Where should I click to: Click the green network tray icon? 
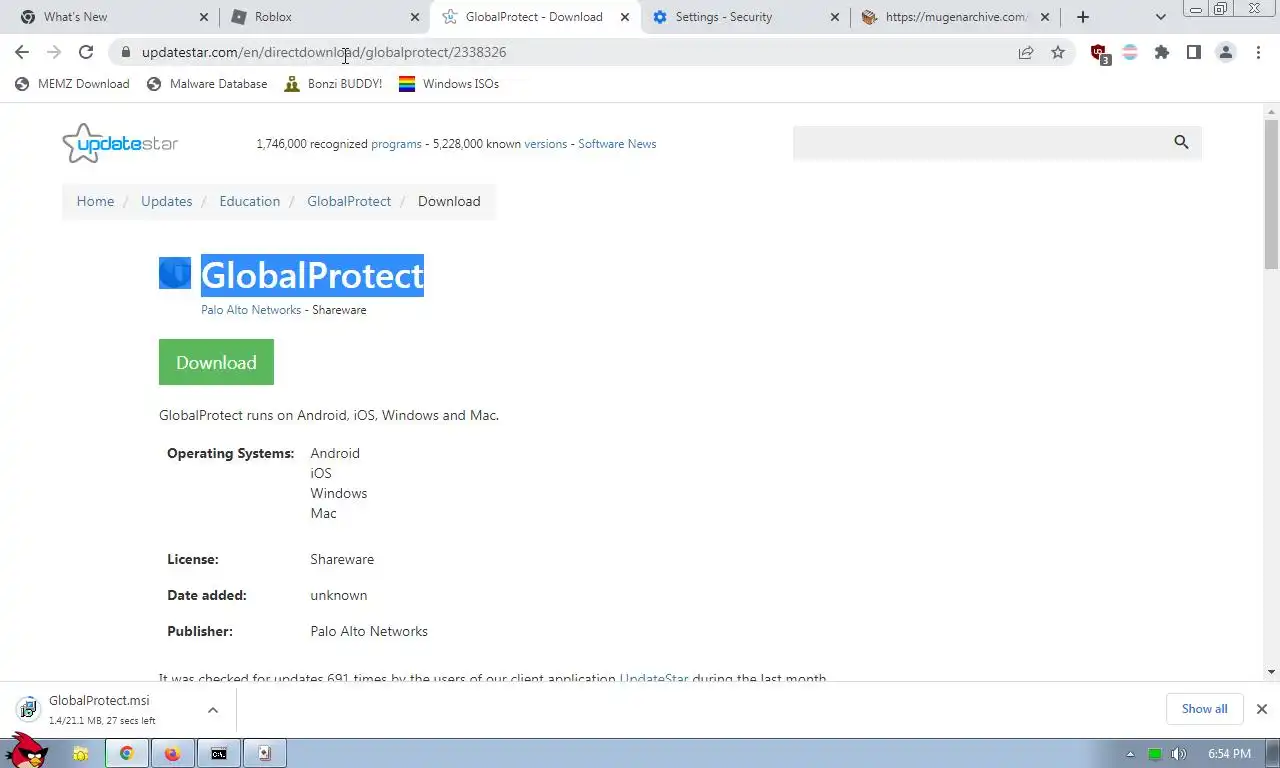(x=1155, y=754)
